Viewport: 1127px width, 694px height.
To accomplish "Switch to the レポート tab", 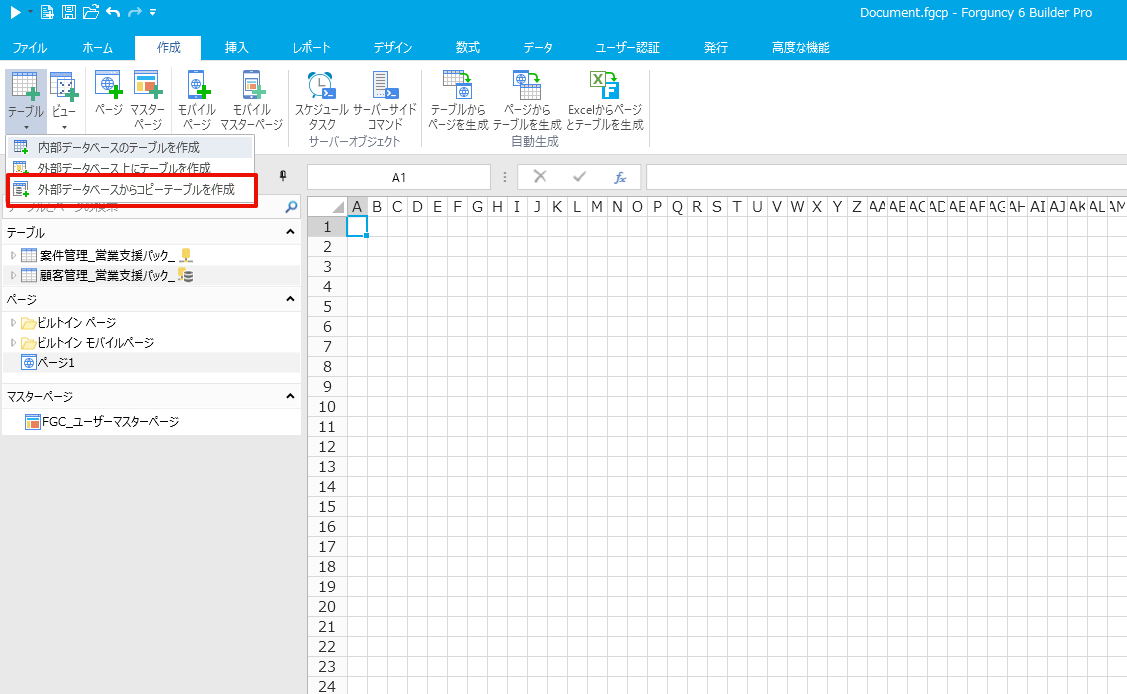I will pos(311,47).
